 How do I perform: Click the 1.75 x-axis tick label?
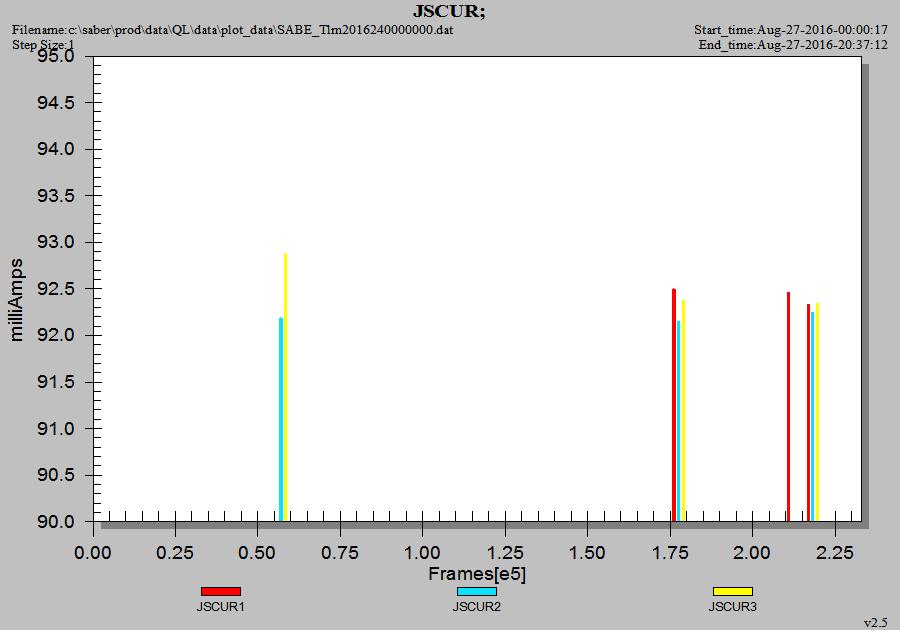pyautogui.click(x=670, y=553)
